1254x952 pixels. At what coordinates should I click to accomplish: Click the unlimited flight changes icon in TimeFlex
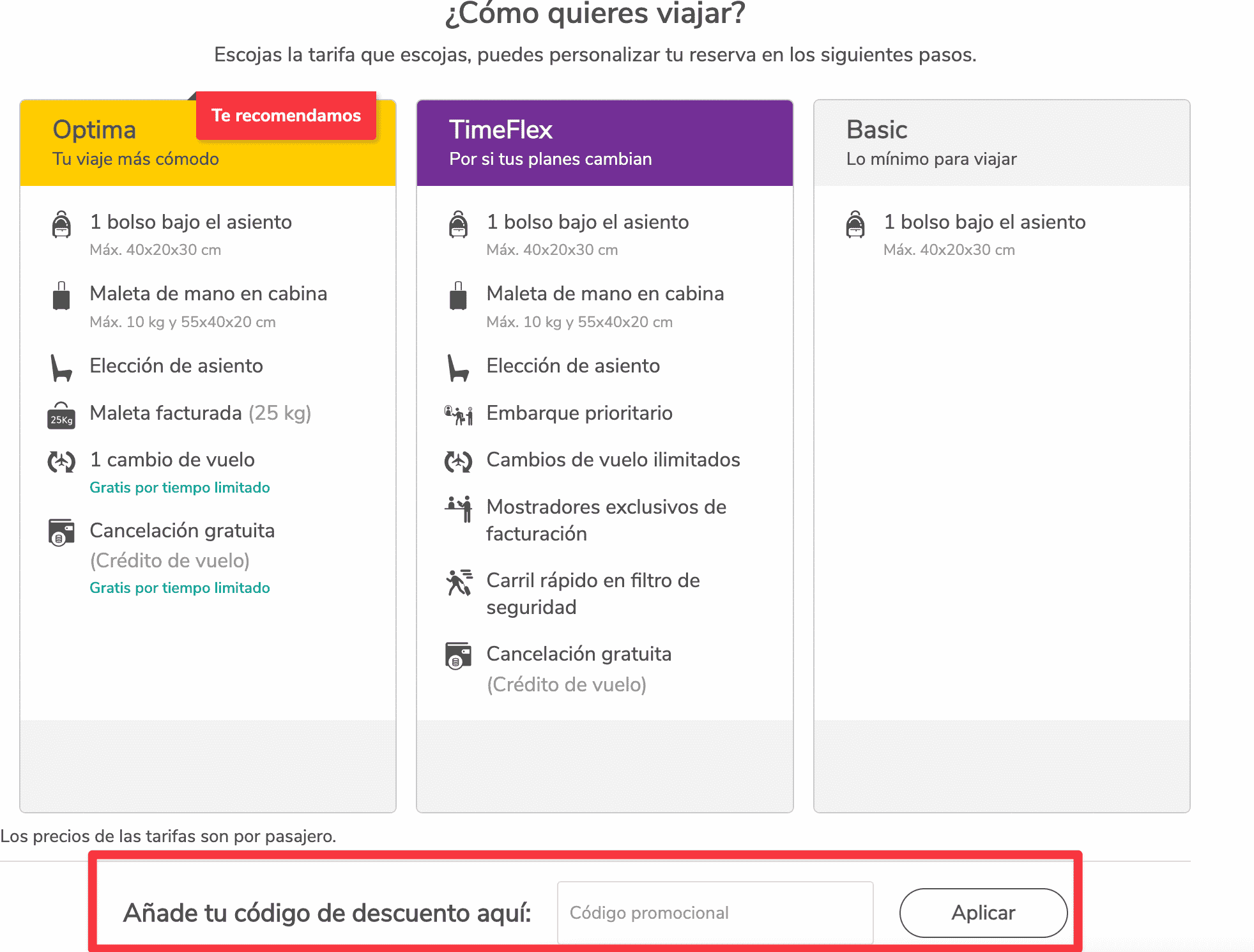point(458,463)
